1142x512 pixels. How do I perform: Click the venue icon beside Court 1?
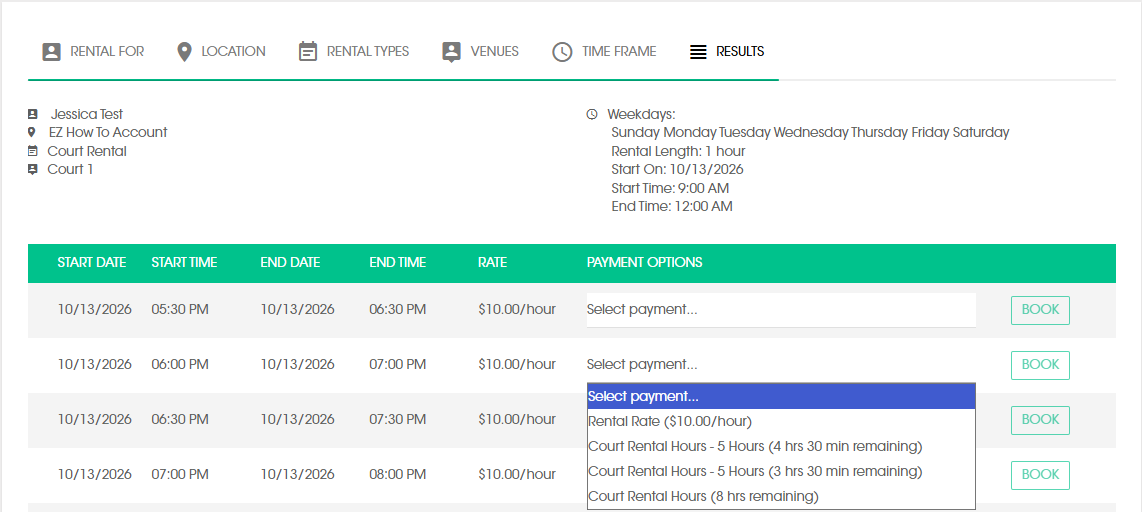tap(32, 170)
